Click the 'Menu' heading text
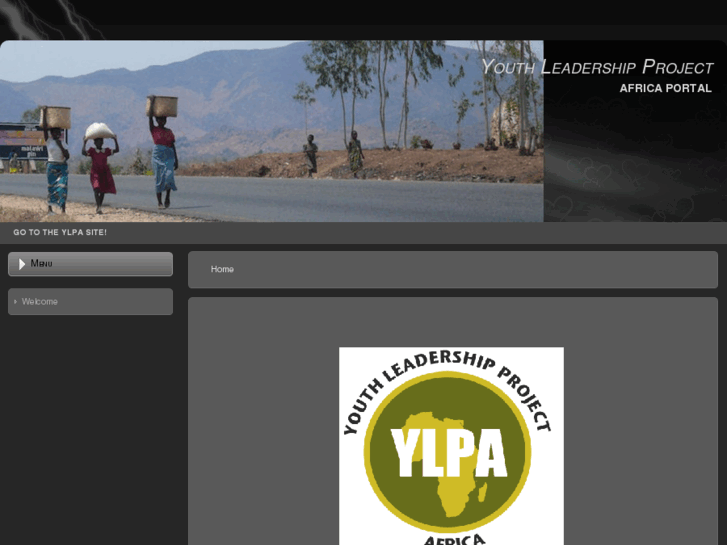The width and height of the screenshot is (727, 545). click(x=41, y=263)
